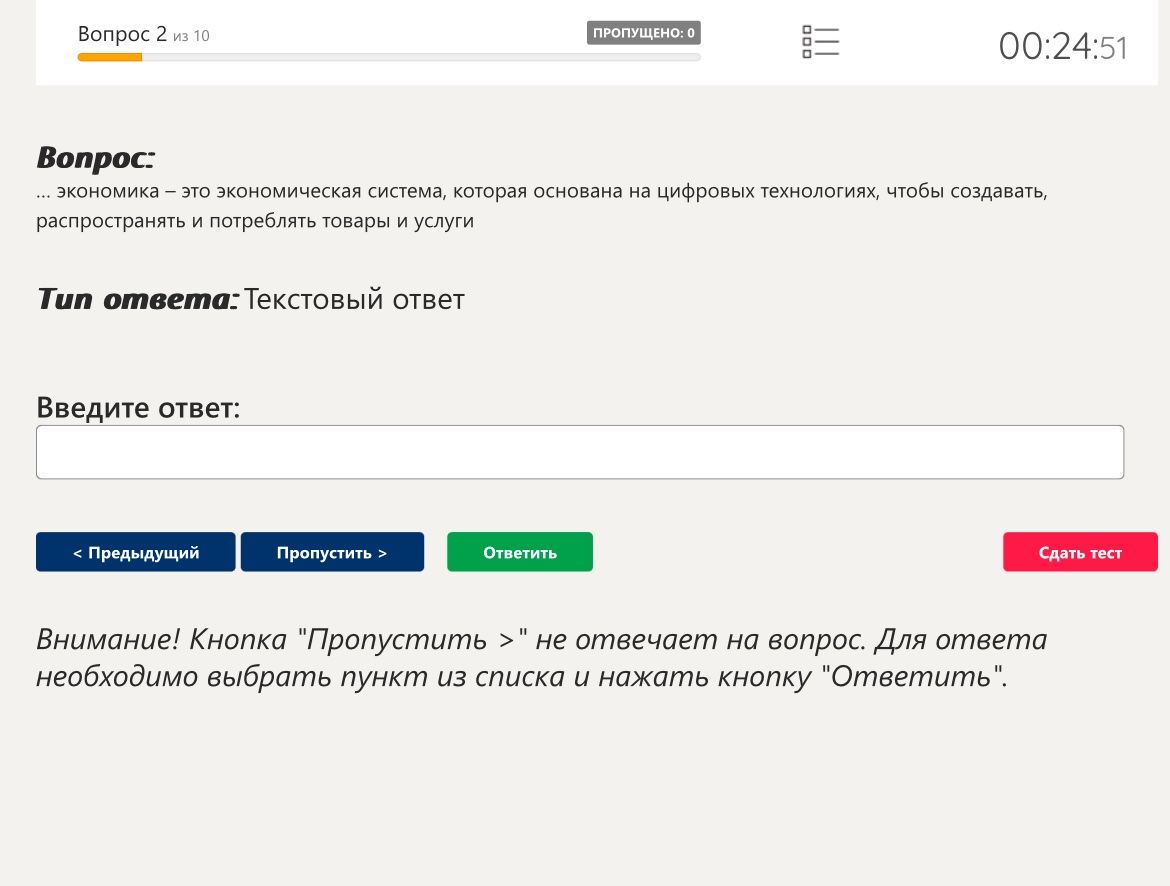Click the countdown timer 00:24:51
Image resolution: width=1170 pixels, height=886 pixels.
pos(1063,46)
